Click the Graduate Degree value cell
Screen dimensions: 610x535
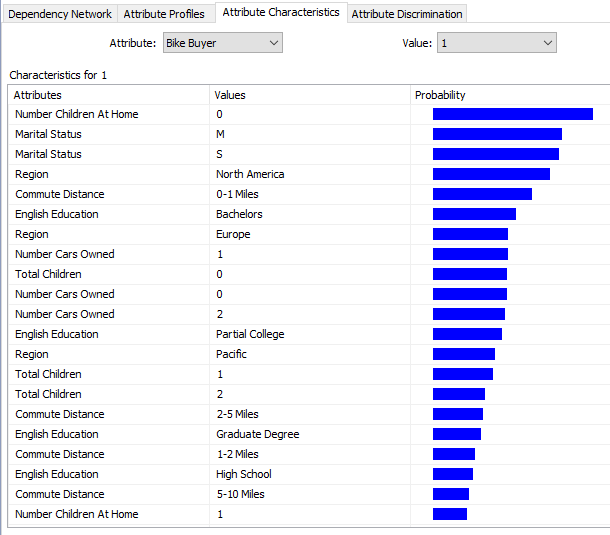tap(257, 434)
